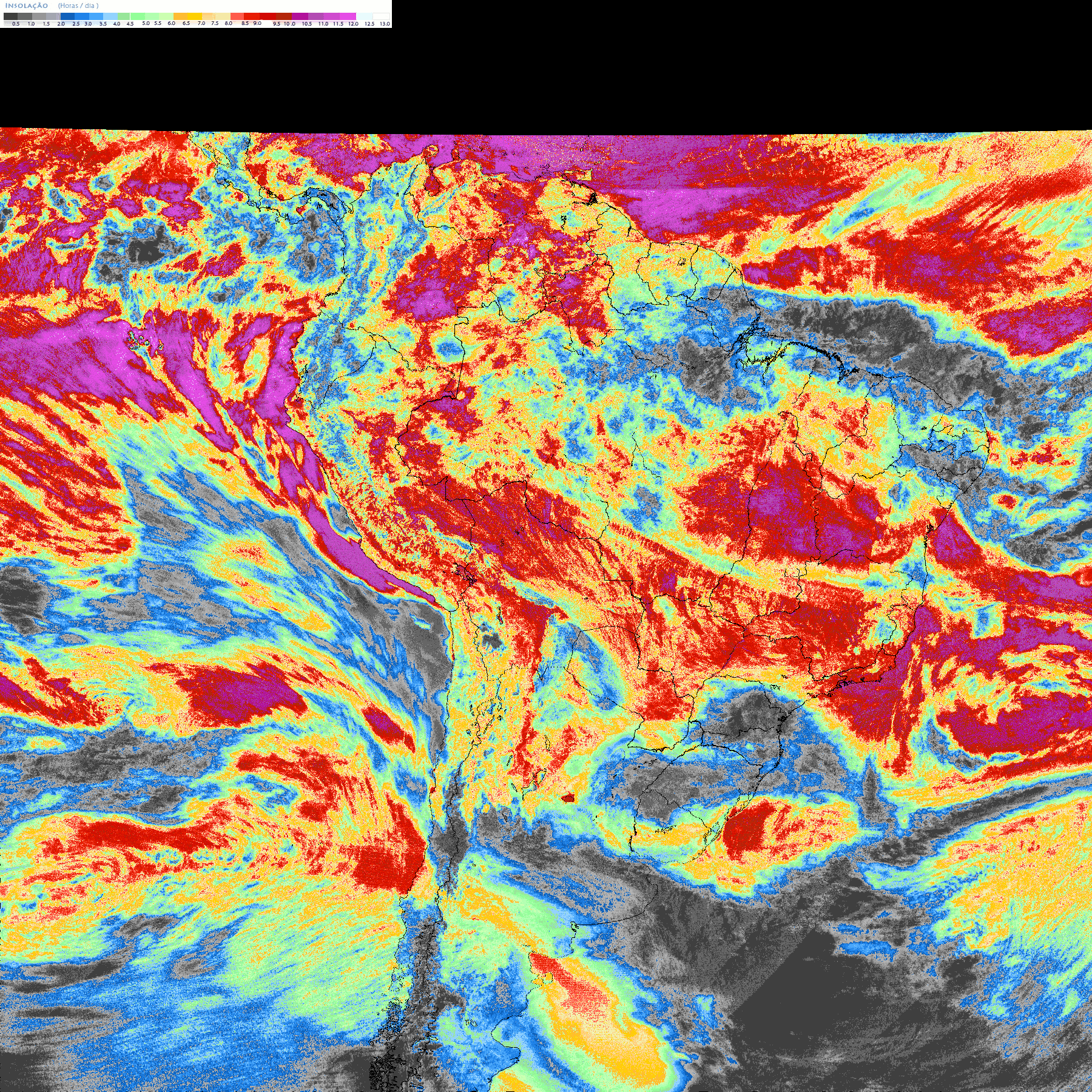Click the '11.0' legend value

(x=323, y=24)
